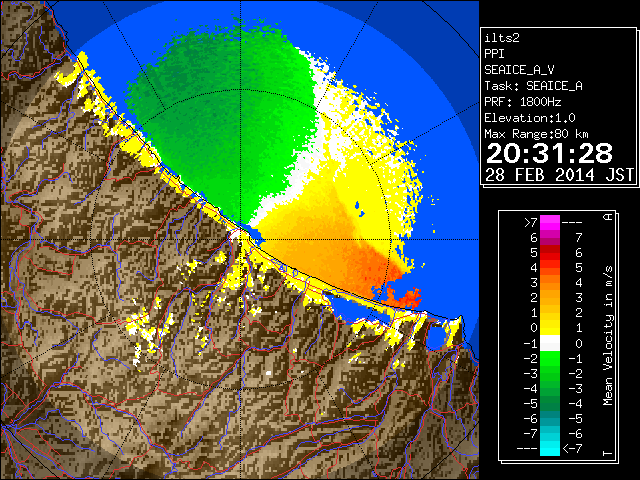The width and height of the screenshot is (640, 480).
Task: Pick the magenta swatch atop the velocity scale
Action: 550,222
